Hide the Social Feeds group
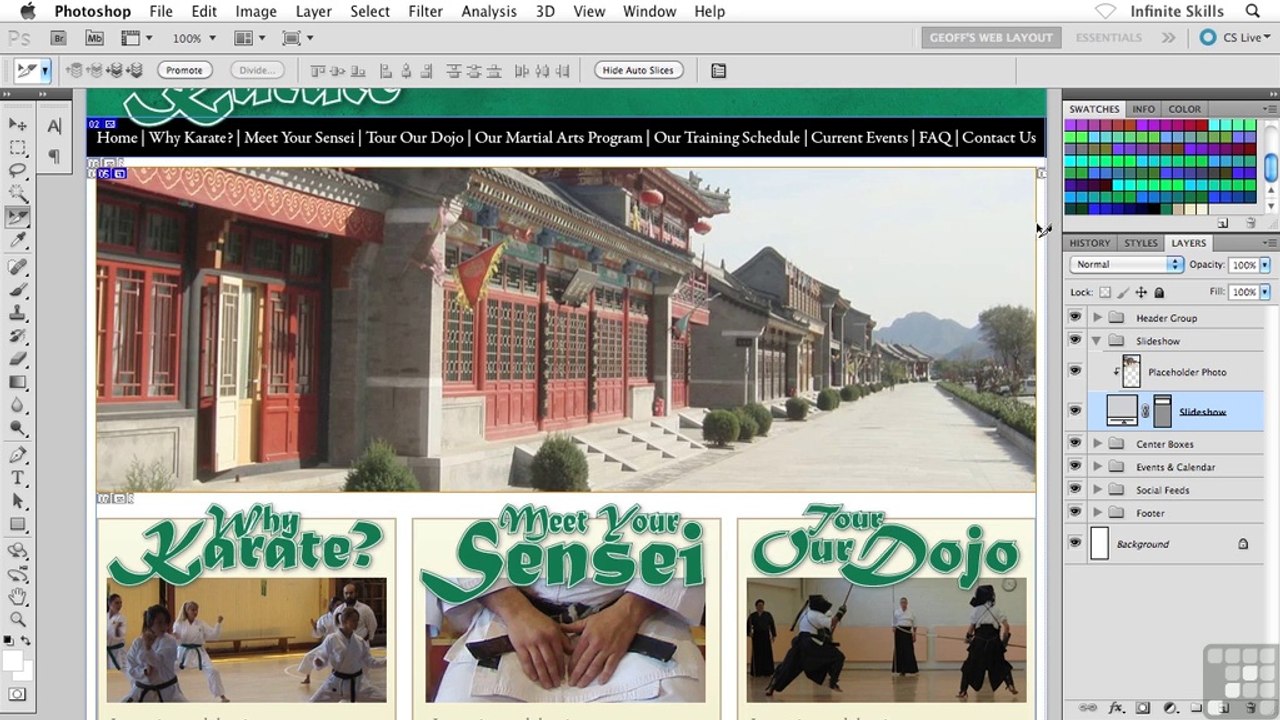 point(1075,490)
